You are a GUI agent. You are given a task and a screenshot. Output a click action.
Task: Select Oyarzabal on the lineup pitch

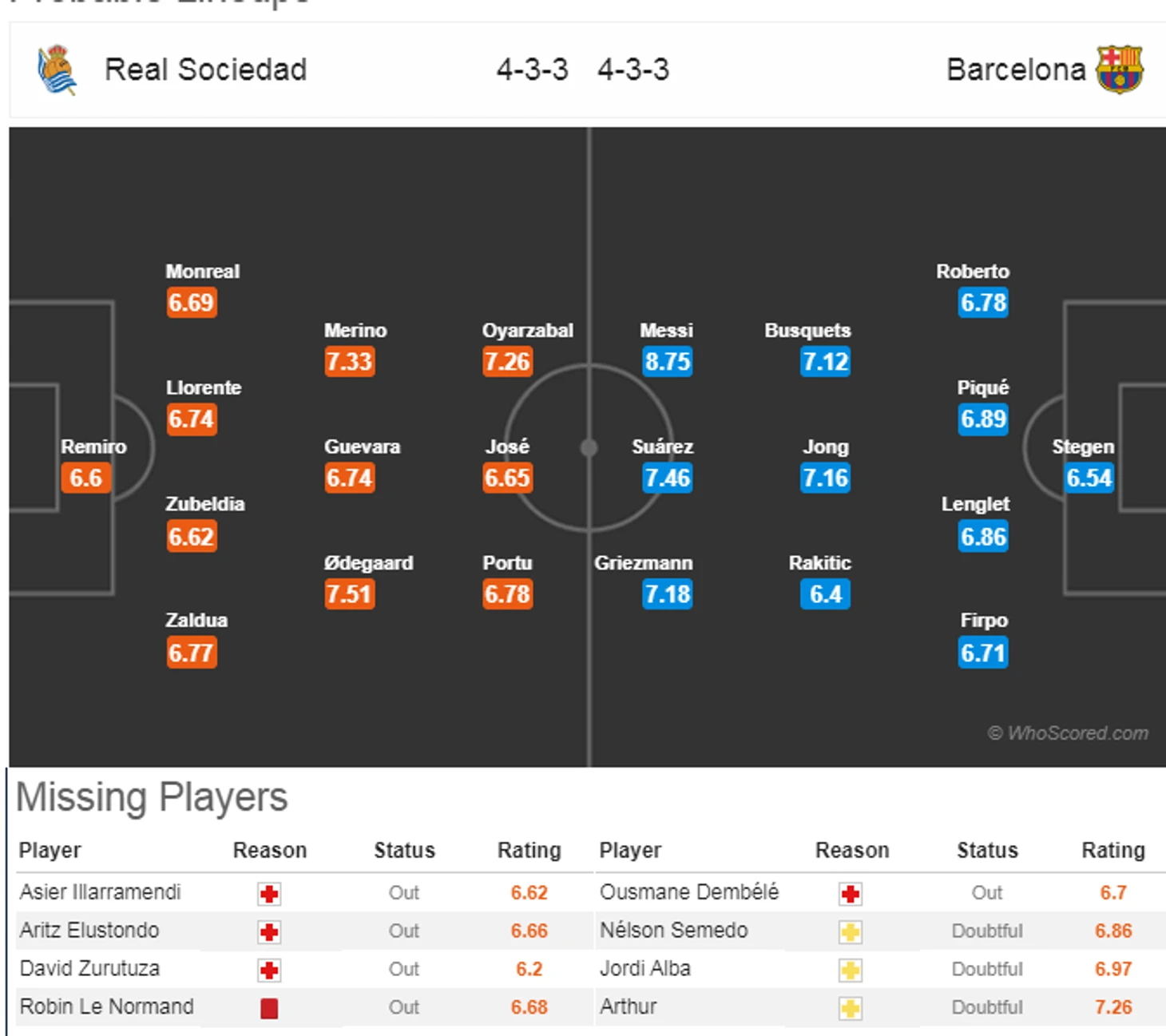tap(527, 331)
